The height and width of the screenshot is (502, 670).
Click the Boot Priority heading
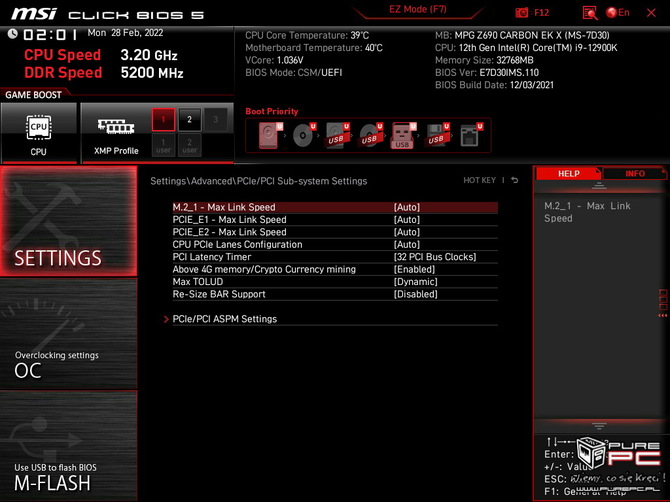[272, 112]
